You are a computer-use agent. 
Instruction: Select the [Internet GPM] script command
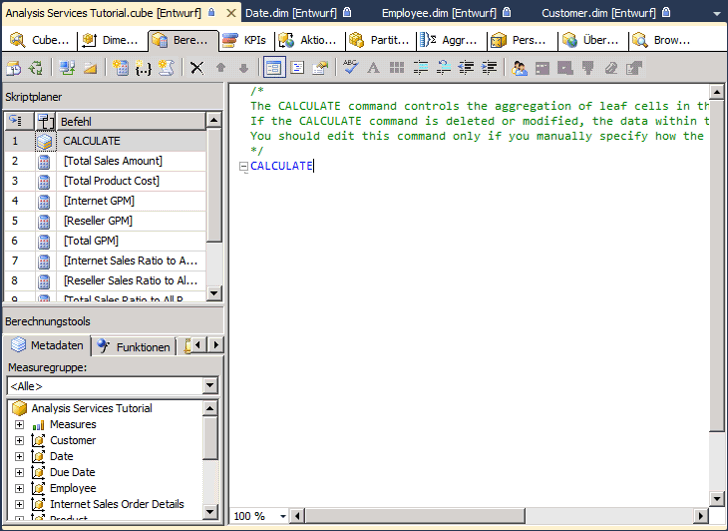click(98, 201)
